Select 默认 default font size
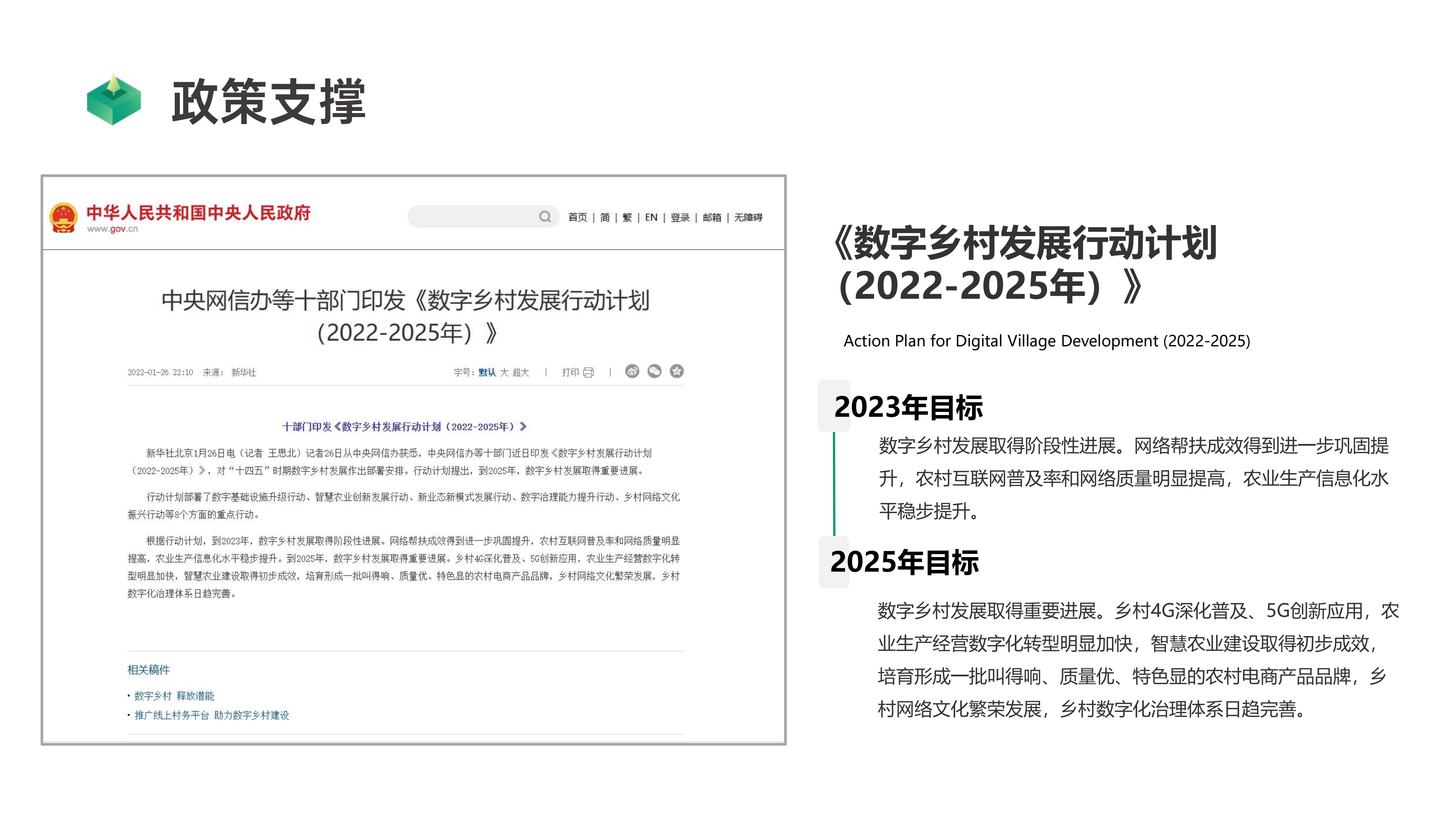Image resolution: width=1456 pixels, height=819 pixels. point(487,373)
